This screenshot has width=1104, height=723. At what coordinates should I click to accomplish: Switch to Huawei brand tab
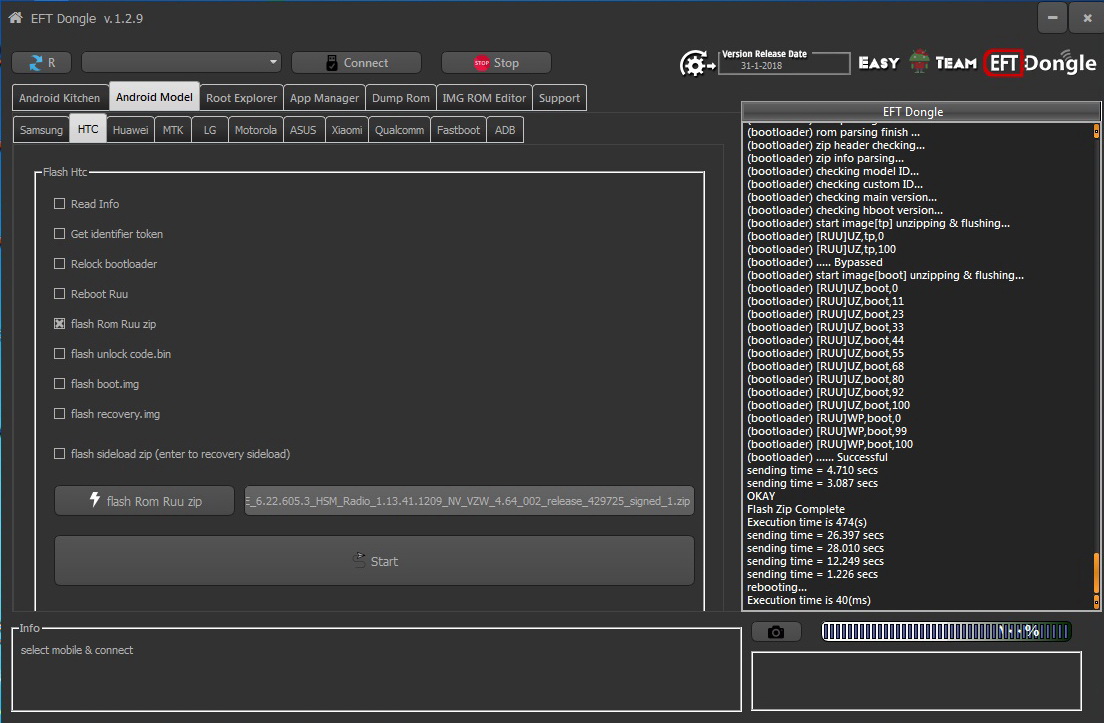point(131,130)
